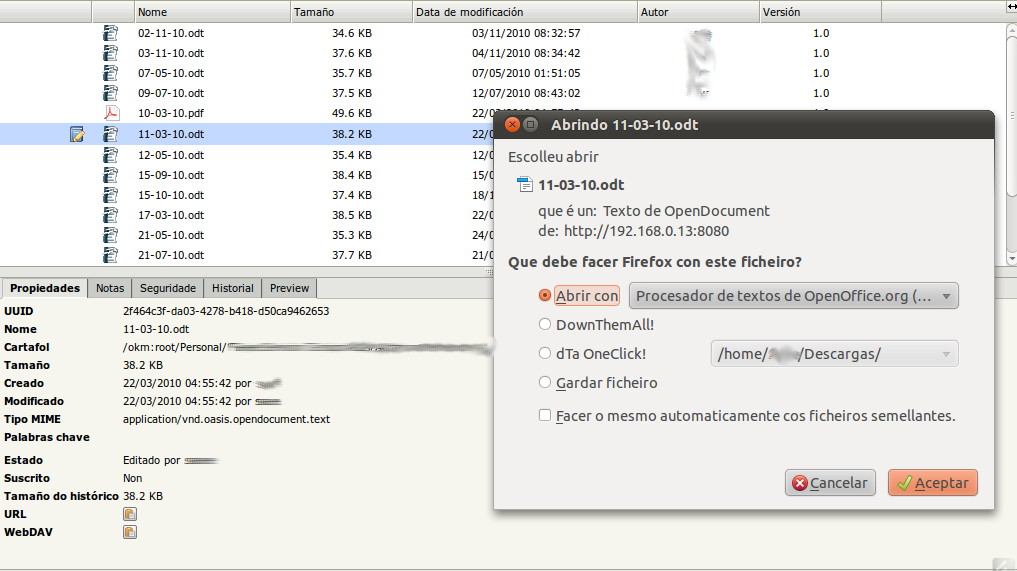Viewport: 1017px width, 571px height.
Task: Select file name 10-03-10.pdf
Action: [171, 114]
